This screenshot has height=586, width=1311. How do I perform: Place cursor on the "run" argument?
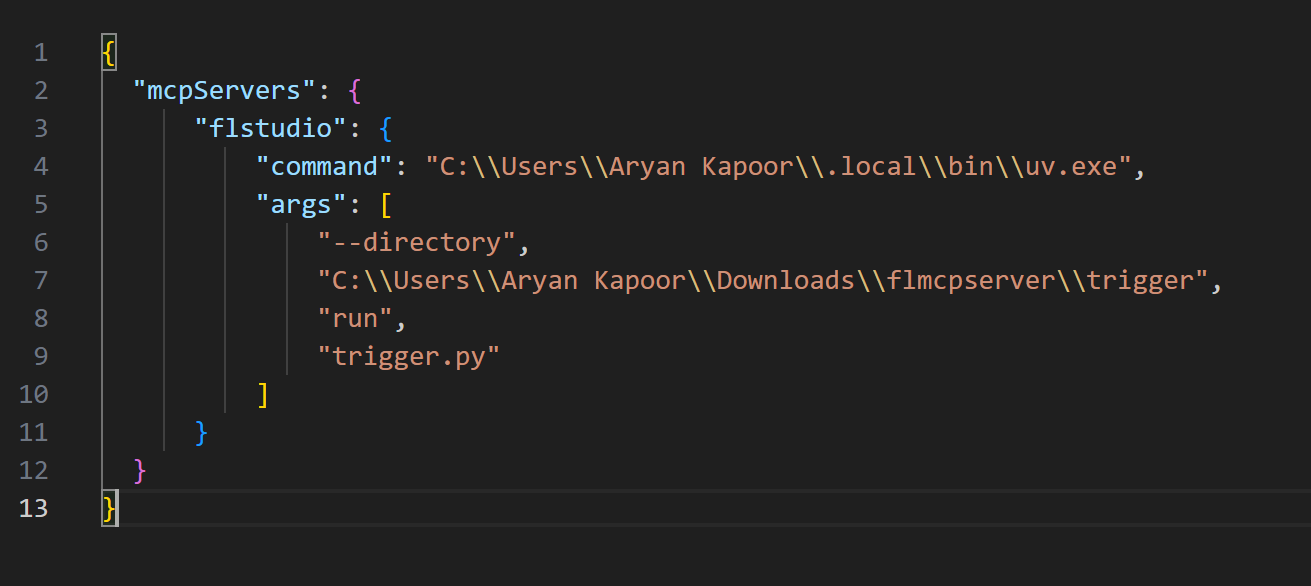pos(355,319)
